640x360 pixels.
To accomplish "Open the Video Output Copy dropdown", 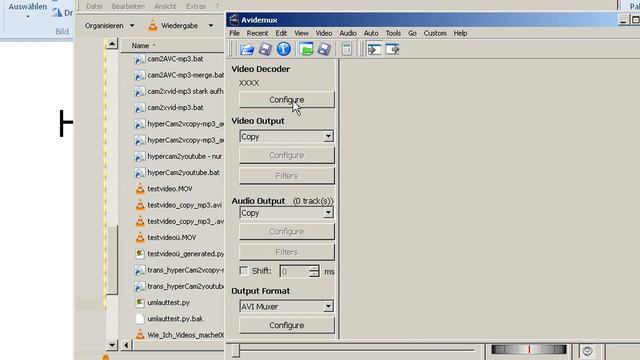I will tap(328, 136).
